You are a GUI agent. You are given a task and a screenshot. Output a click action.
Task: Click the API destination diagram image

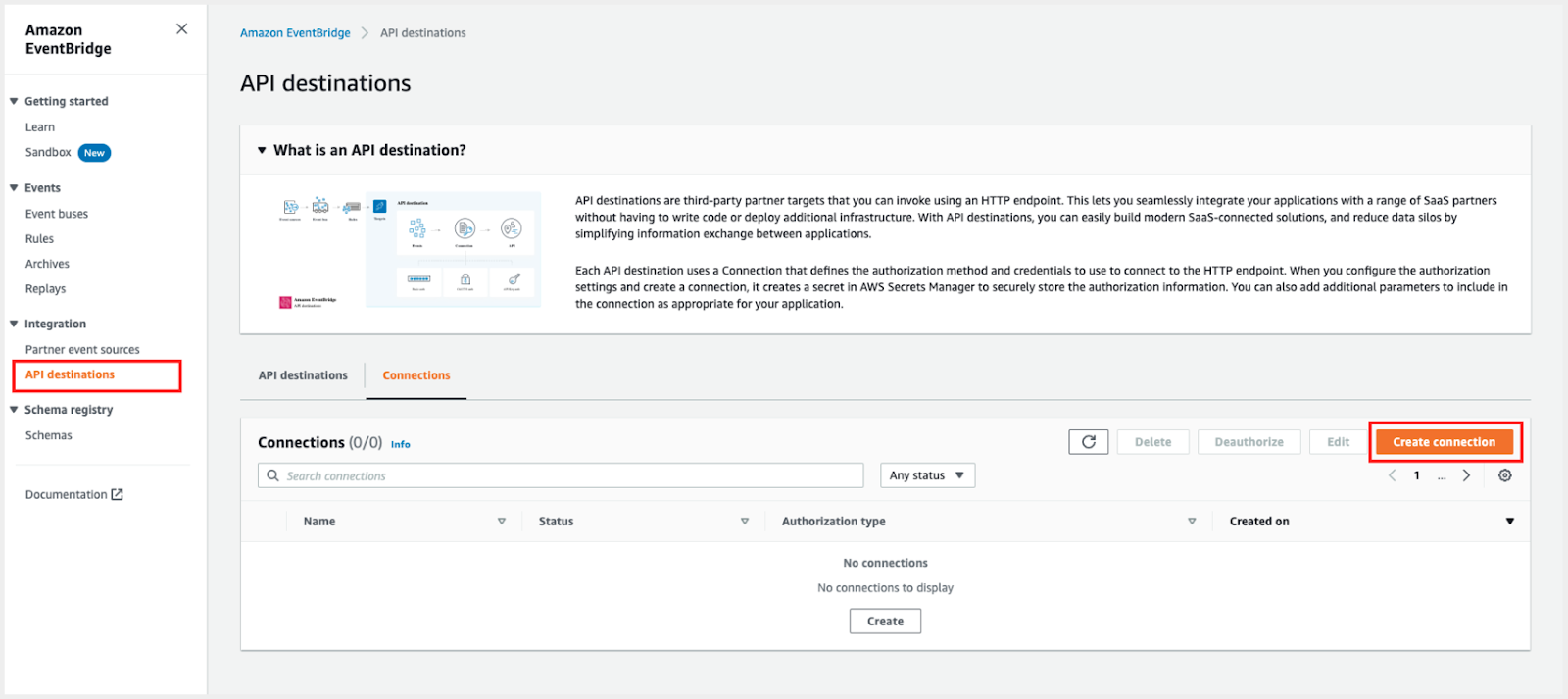409,251
